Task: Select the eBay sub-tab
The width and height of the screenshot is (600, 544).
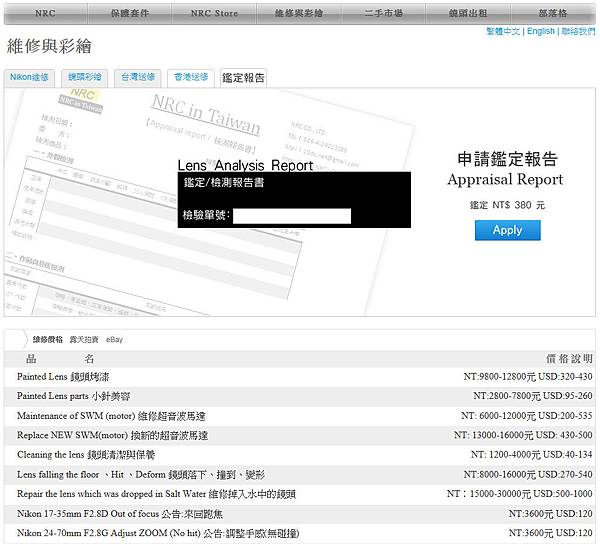Action: tap(114, 340)
